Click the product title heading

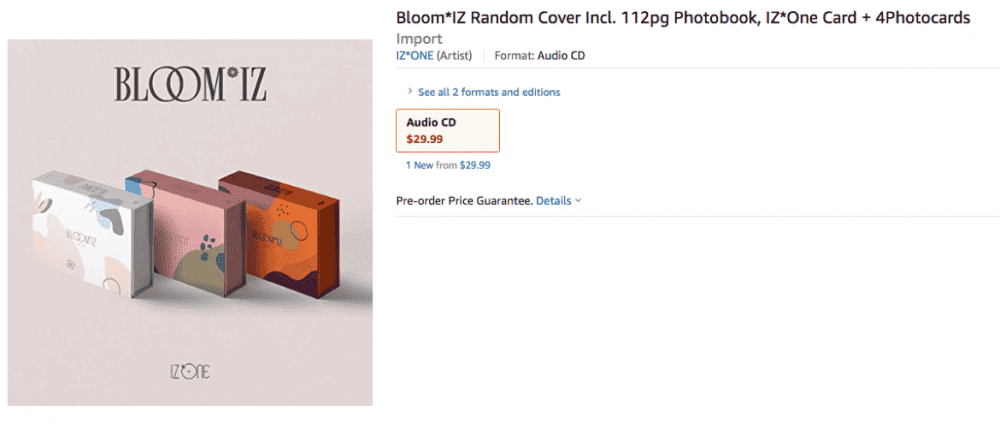coord(683,18)
